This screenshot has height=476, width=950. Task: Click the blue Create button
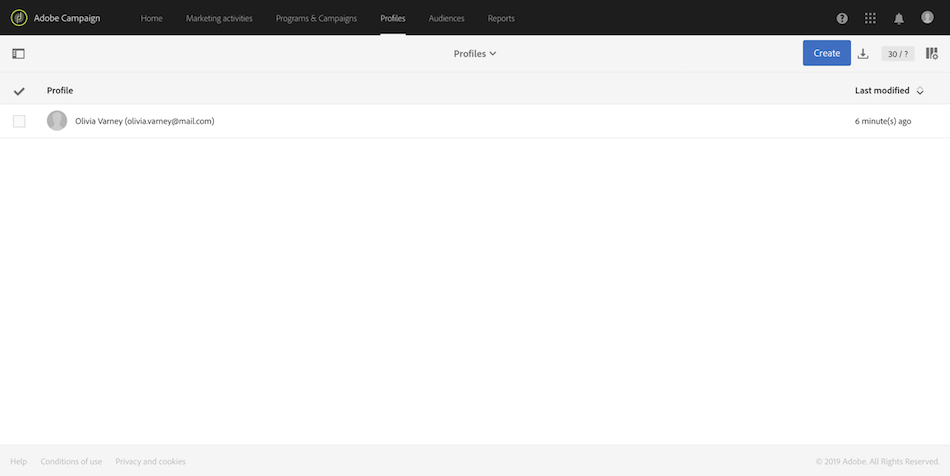point(827,53)
